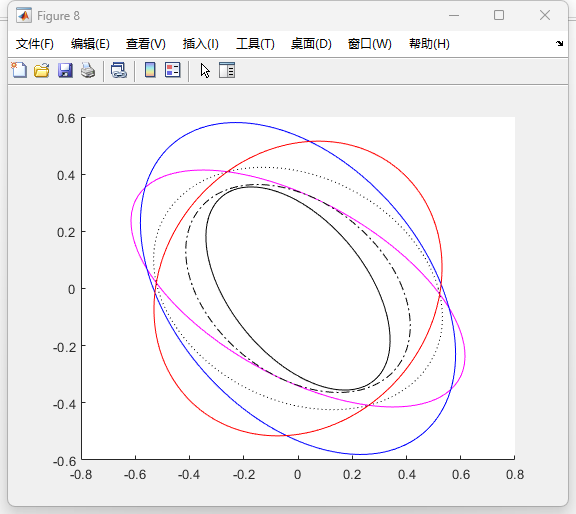Screen dimensions: 576x514
Task: Open the 桌面(D) menu
Action: (x=311, y=44)
